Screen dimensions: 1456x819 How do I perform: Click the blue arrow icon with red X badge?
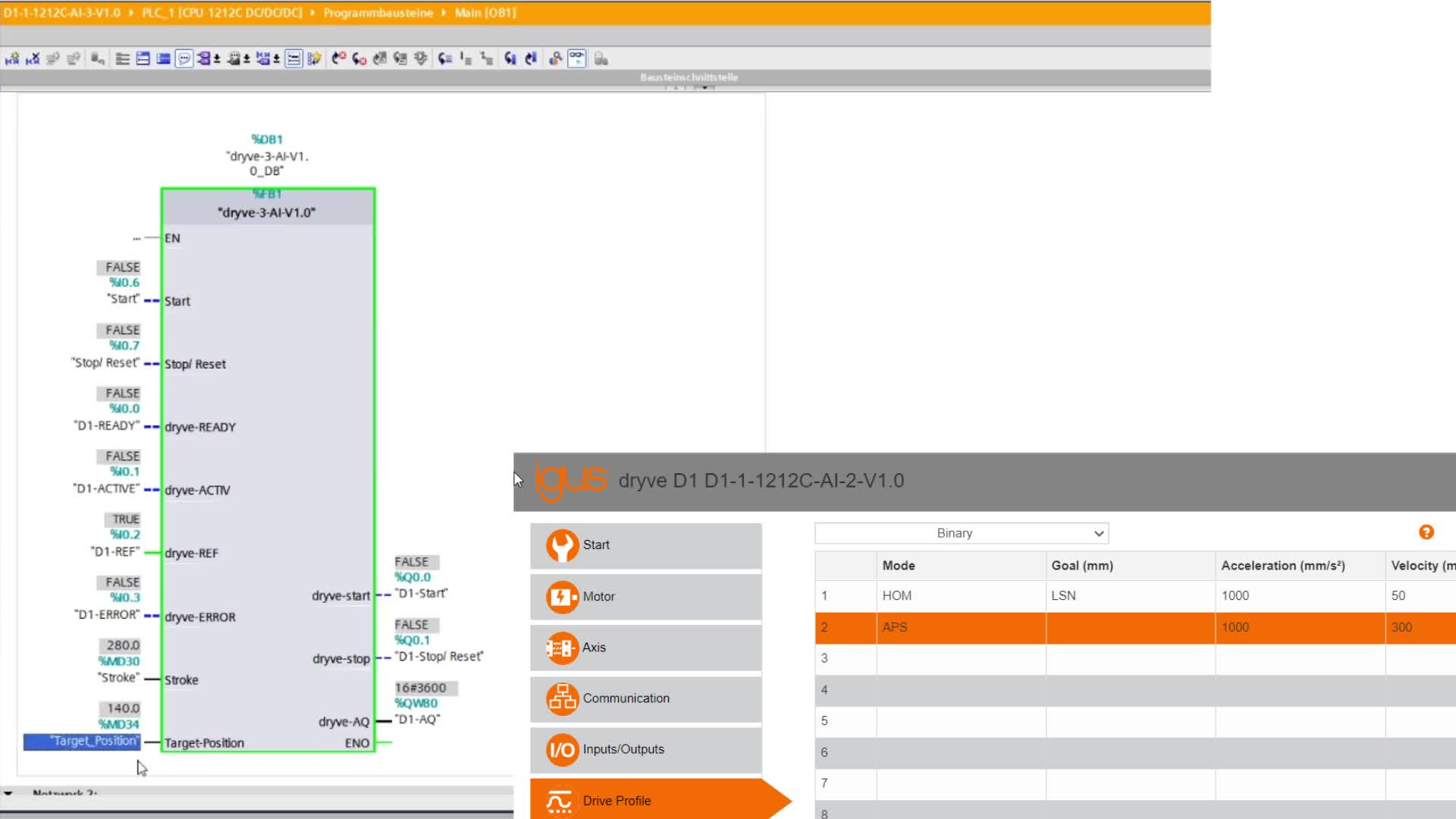pos(359,58)
